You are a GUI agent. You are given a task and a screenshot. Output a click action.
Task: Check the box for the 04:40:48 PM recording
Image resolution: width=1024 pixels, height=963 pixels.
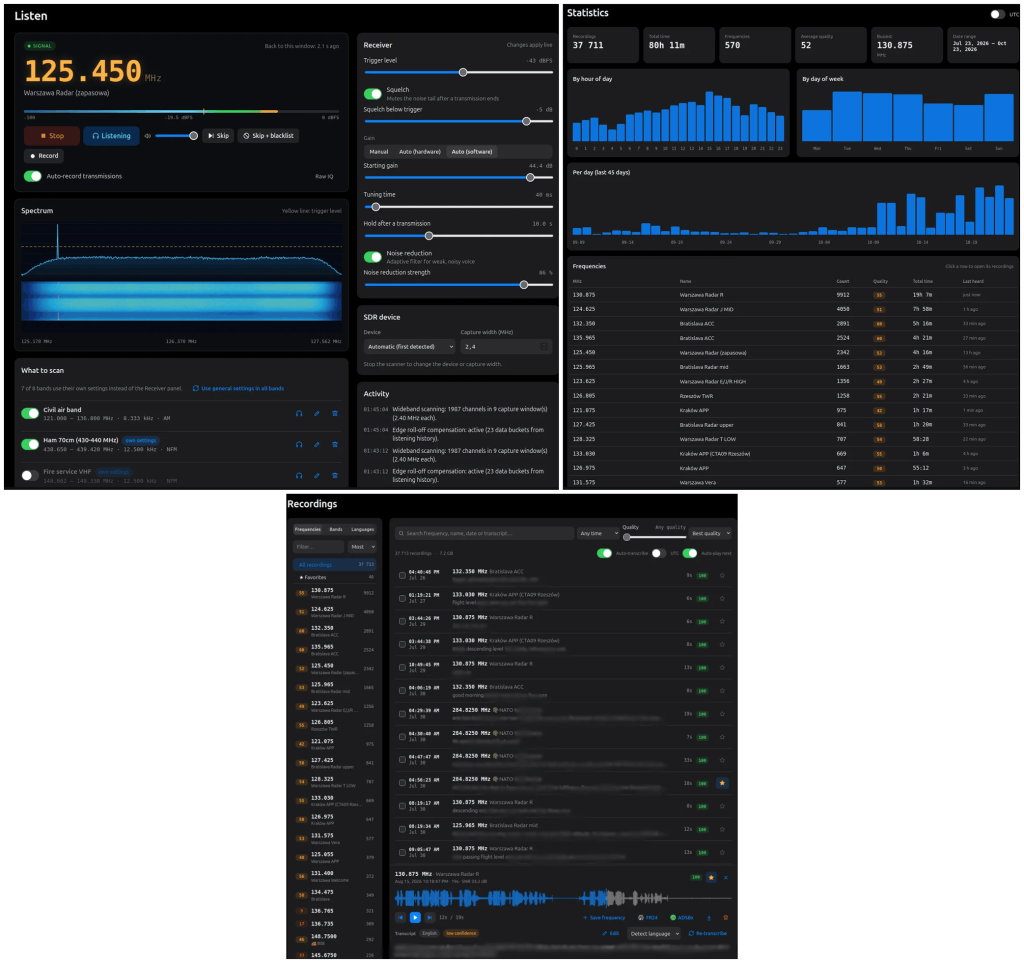(402, 575)
